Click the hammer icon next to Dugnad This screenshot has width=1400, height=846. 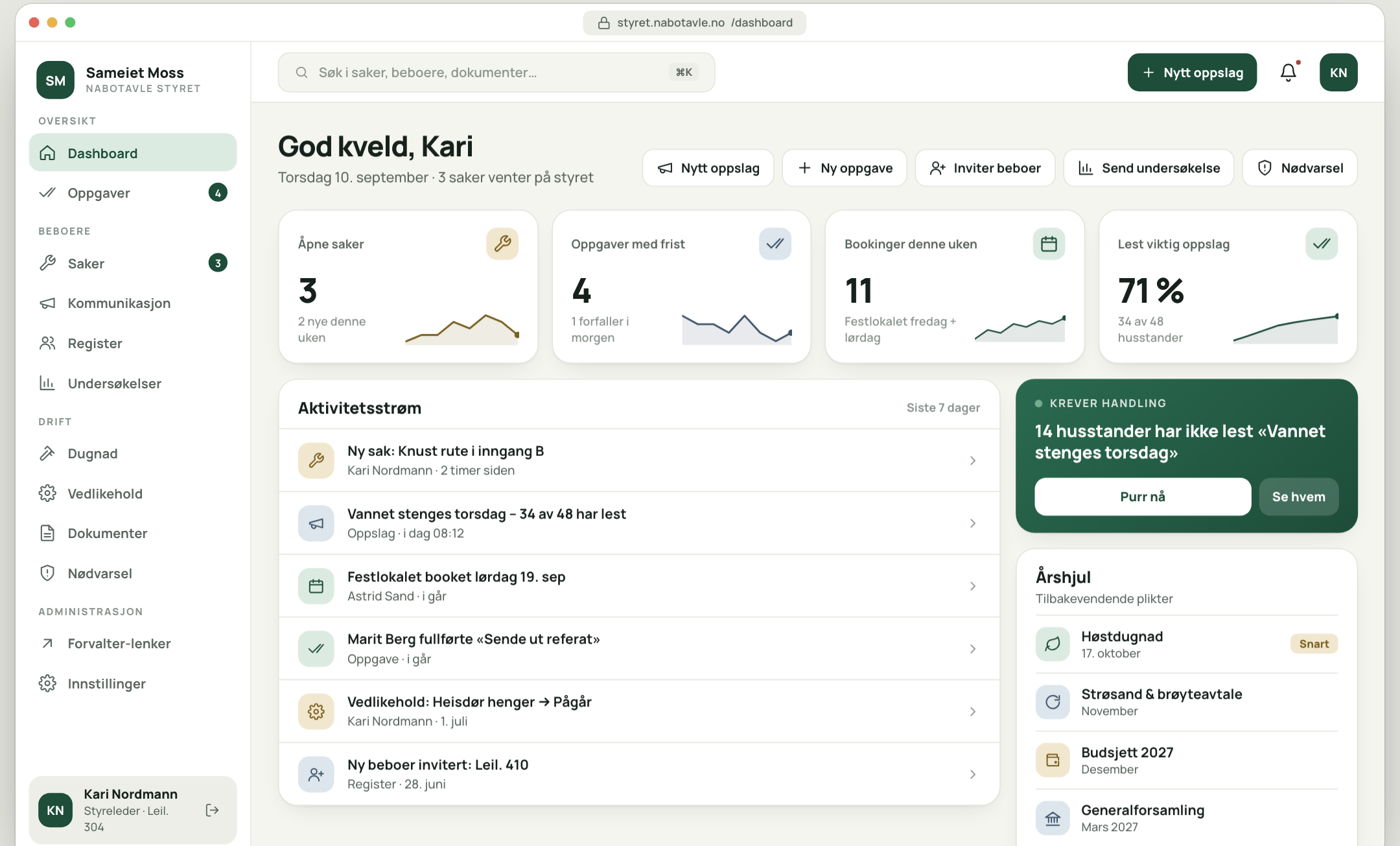pos(47,453)
